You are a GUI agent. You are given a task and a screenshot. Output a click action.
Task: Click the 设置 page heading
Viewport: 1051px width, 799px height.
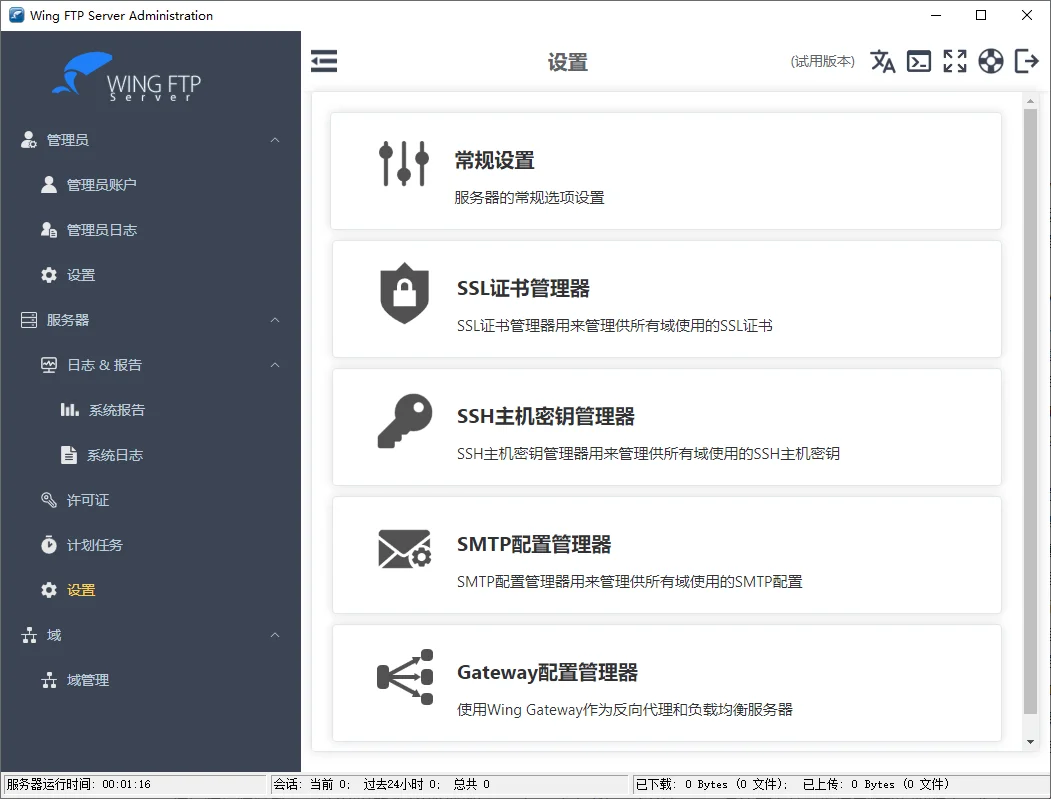(567, 62)
